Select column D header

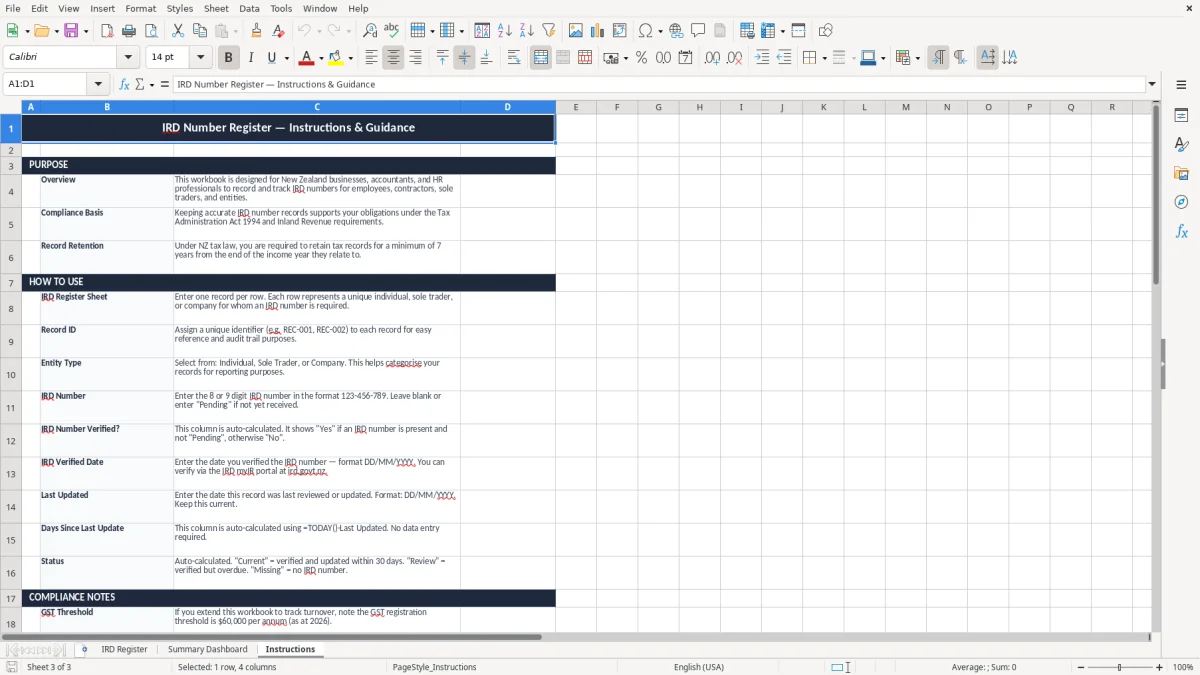point(507,107)
